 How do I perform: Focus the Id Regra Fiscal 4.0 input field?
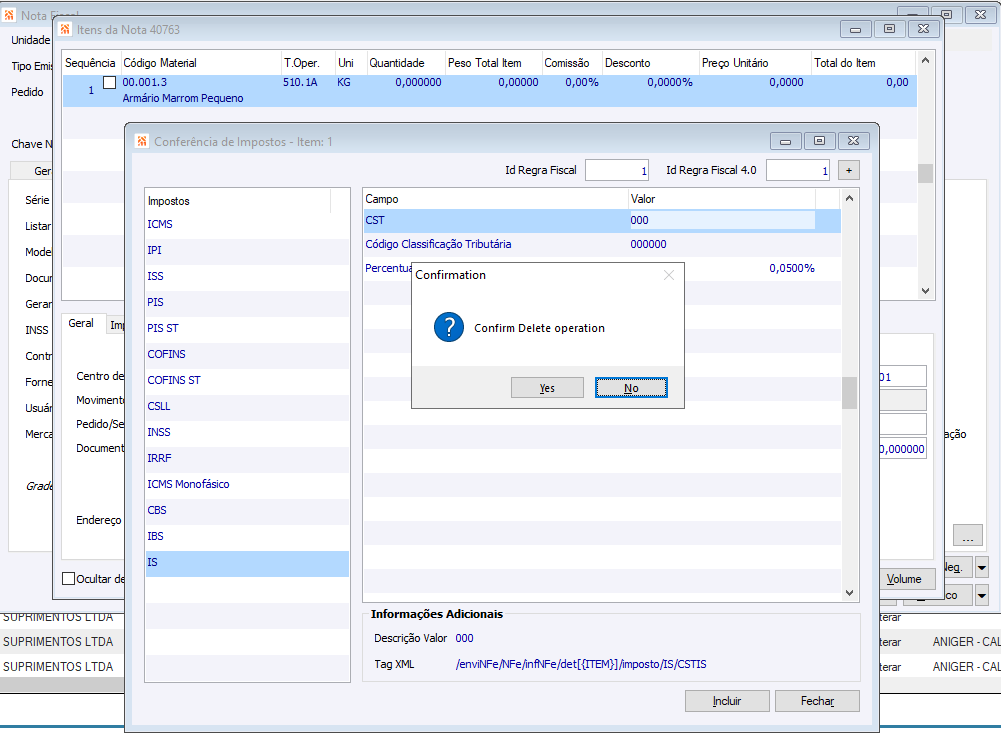click(x=798, y=170)
